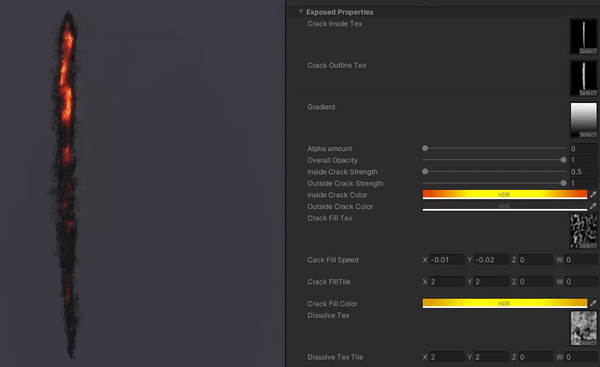Click the Outside Crack Strength value field
The image size is (600, 367).
(x=584, y=183)
